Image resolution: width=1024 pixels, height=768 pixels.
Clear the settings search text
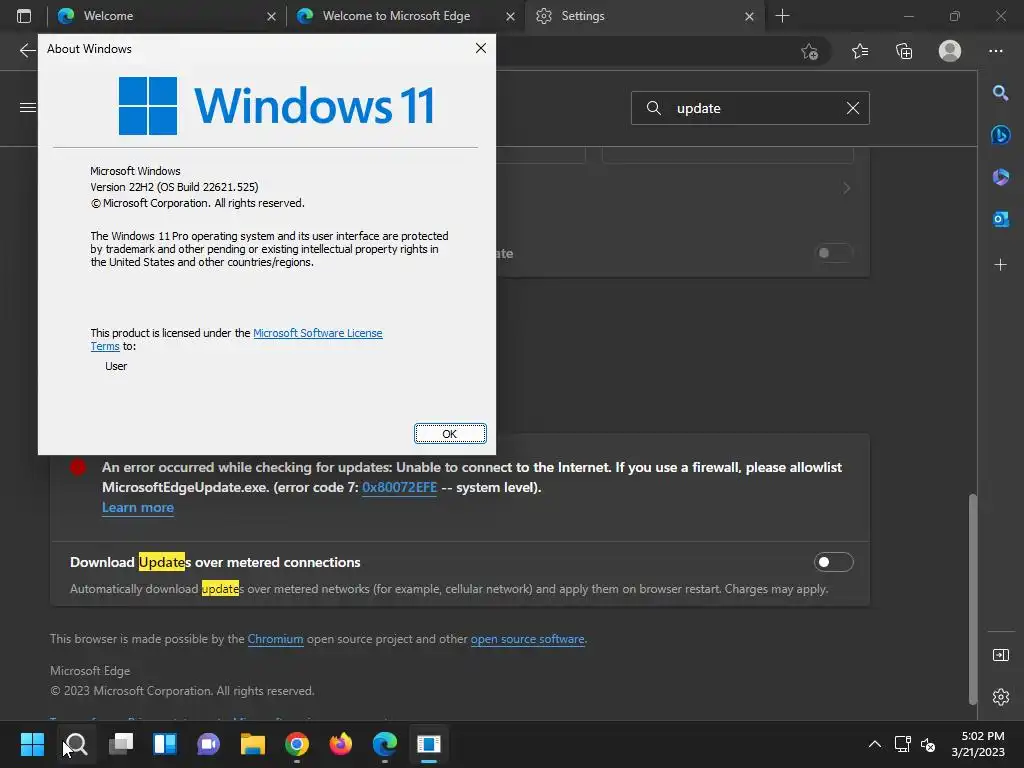tap(852, 108)
